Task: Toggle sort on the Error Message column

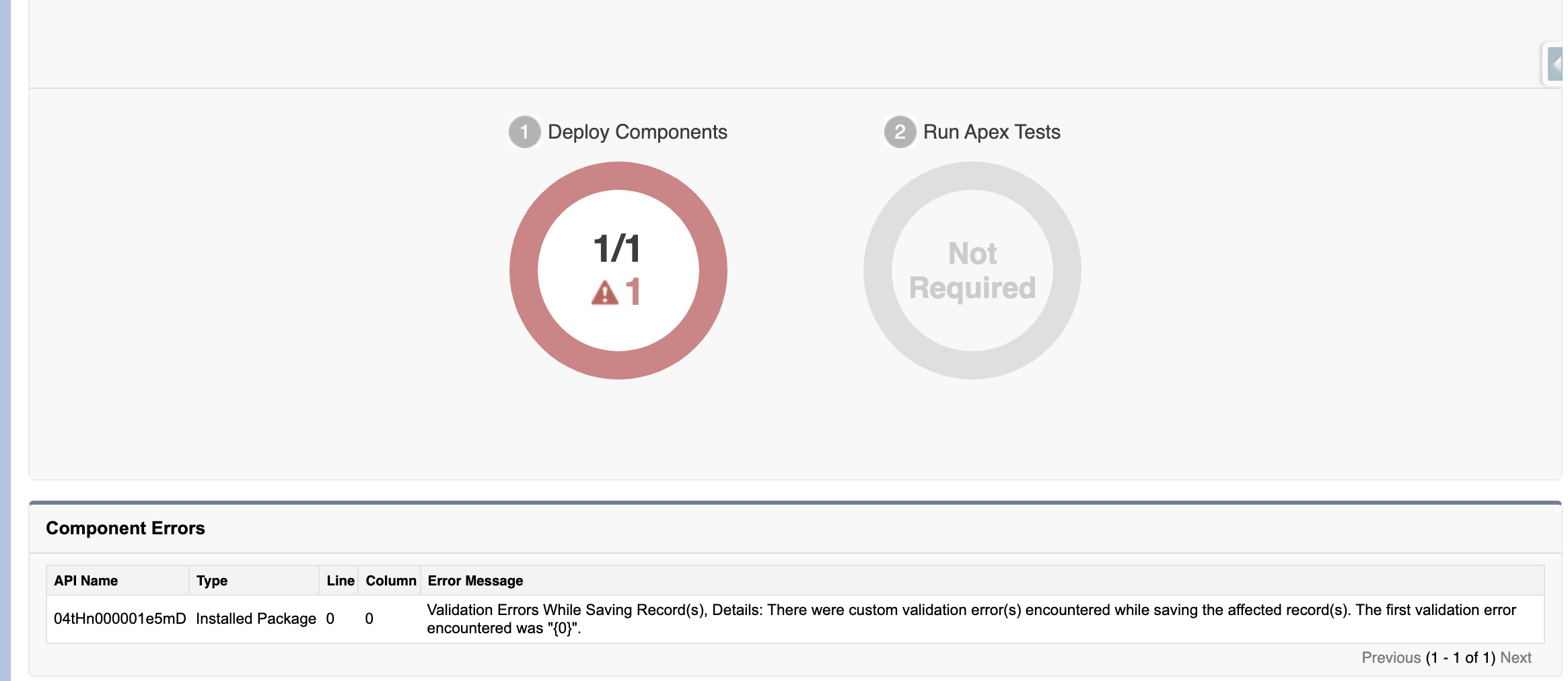Action: pos(474,580)
